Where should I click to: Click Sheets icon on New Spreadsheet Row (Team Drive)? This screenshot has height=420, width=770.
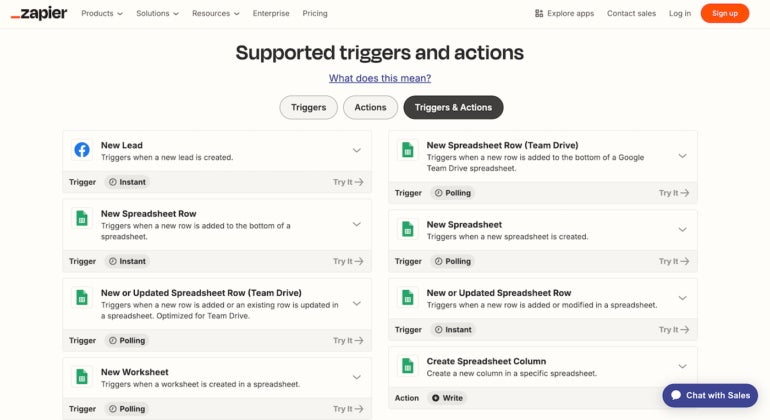pyautogui.click(x=408, y=150)
